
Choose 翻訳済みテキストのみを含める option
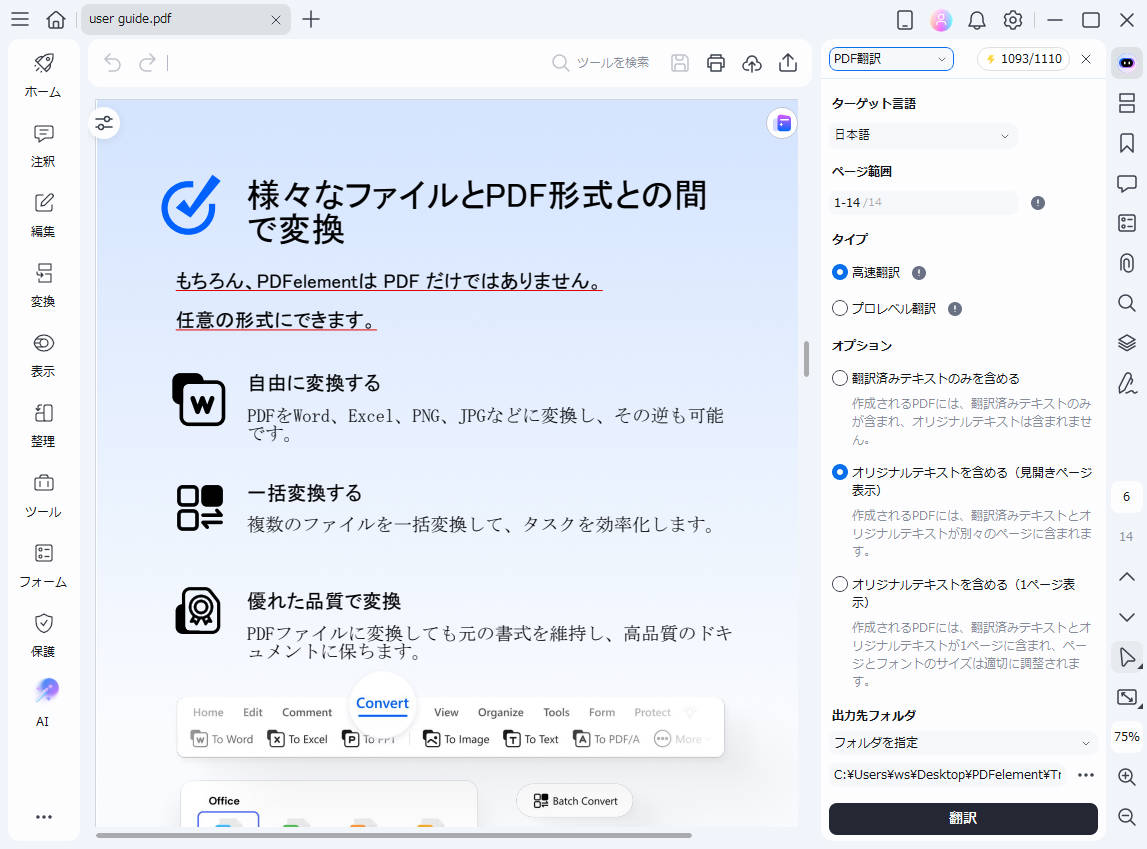(839, 378)
